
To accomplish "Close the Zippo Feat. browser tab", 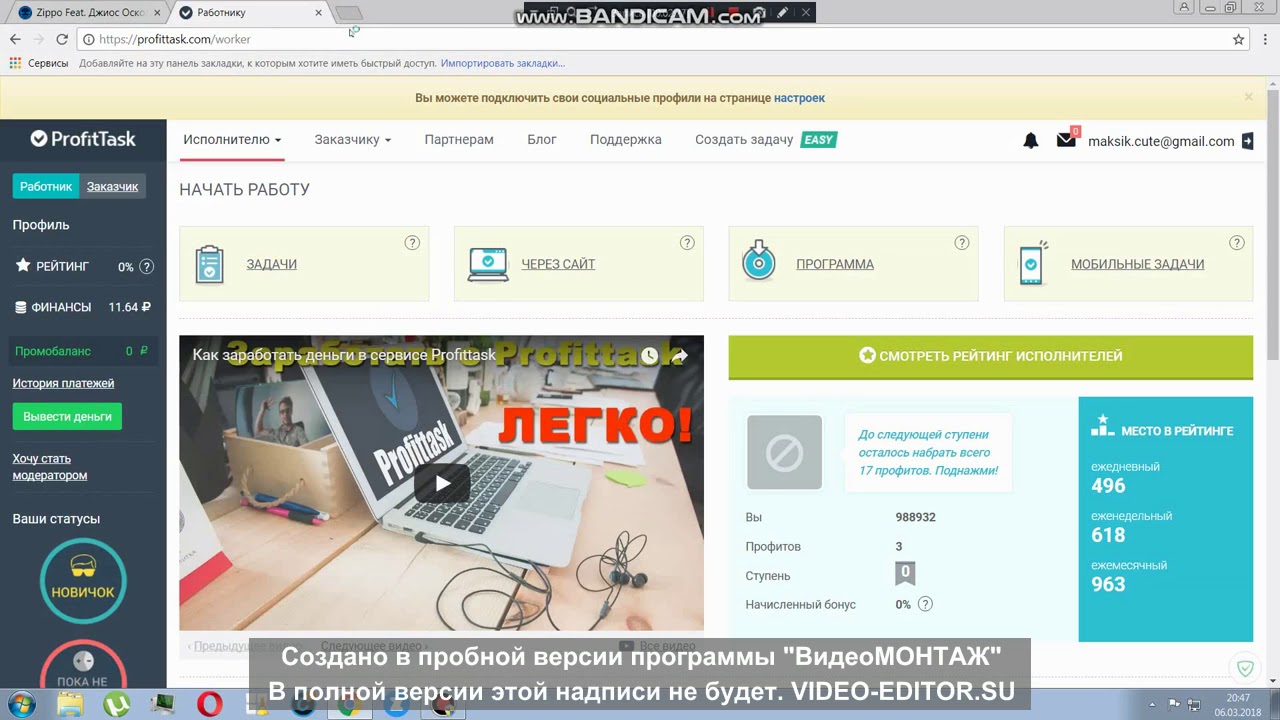I will [157, 13].
